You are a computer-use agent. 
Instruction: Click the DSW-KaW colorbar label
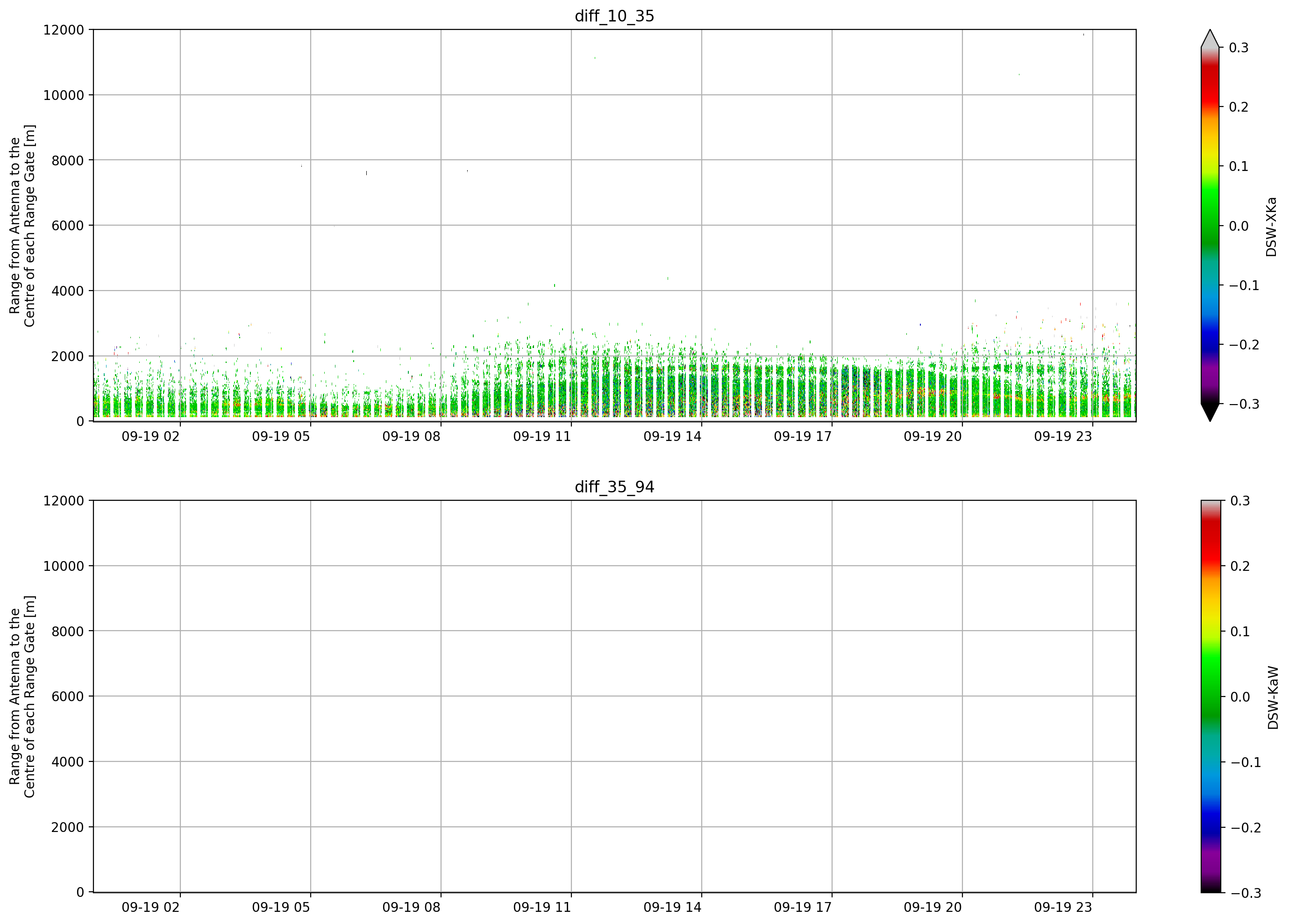tap(1273, 698)
